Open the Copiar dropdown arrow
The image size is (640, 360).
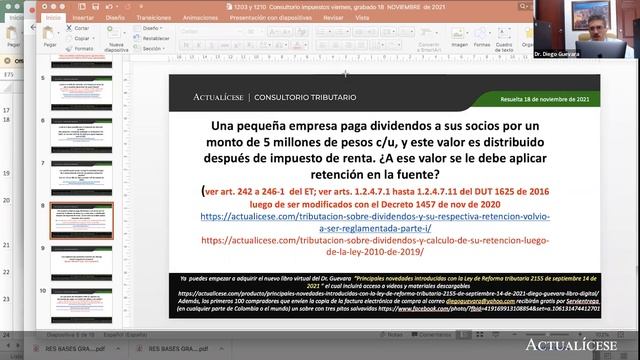(x=93, y=38)
